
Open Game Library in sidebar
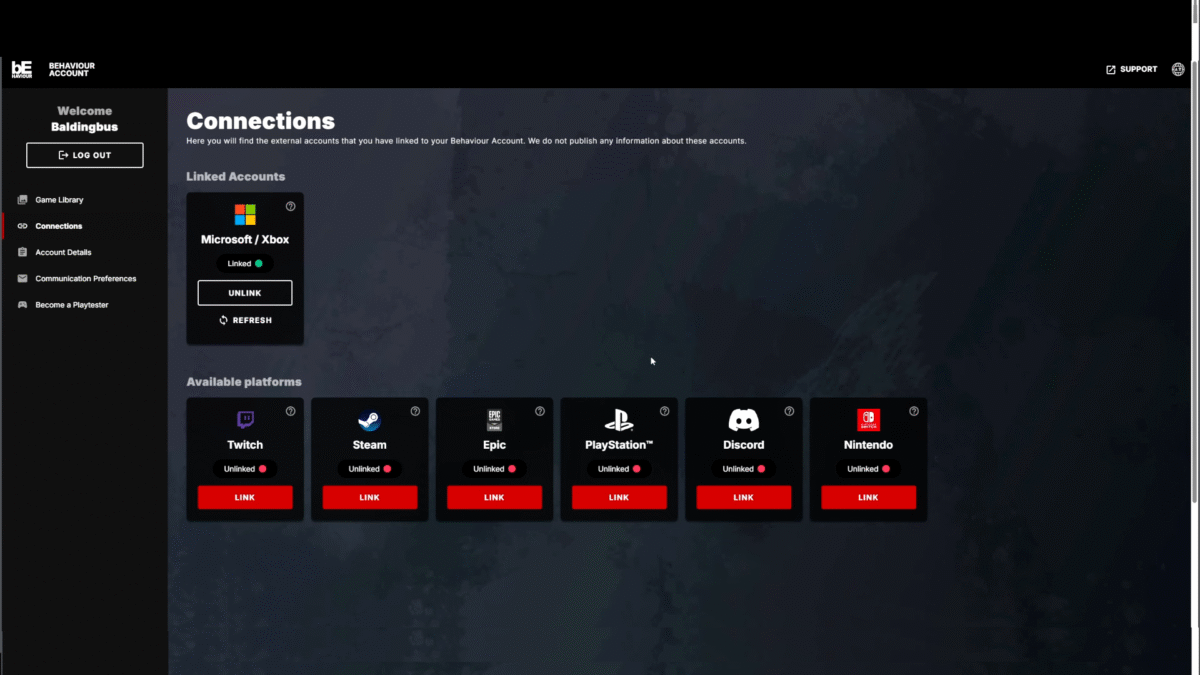59,200
